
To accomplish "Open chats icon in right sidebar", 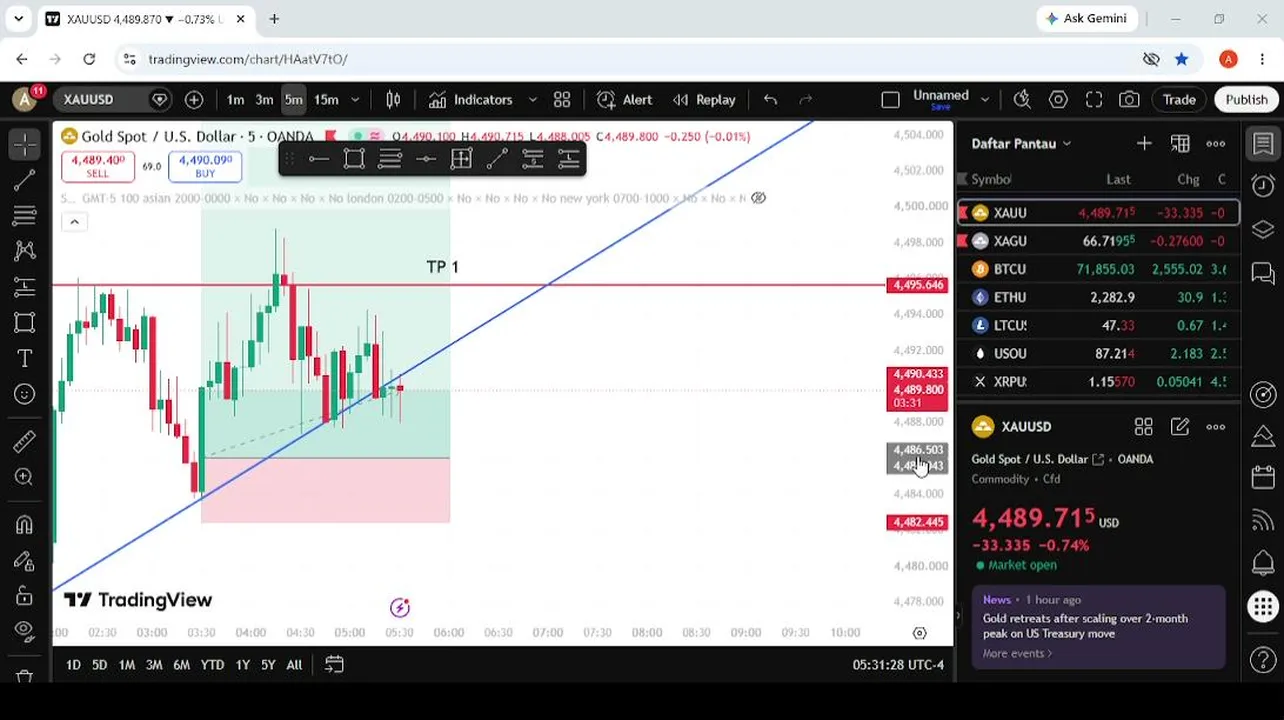I will [x=1263, y=271].
